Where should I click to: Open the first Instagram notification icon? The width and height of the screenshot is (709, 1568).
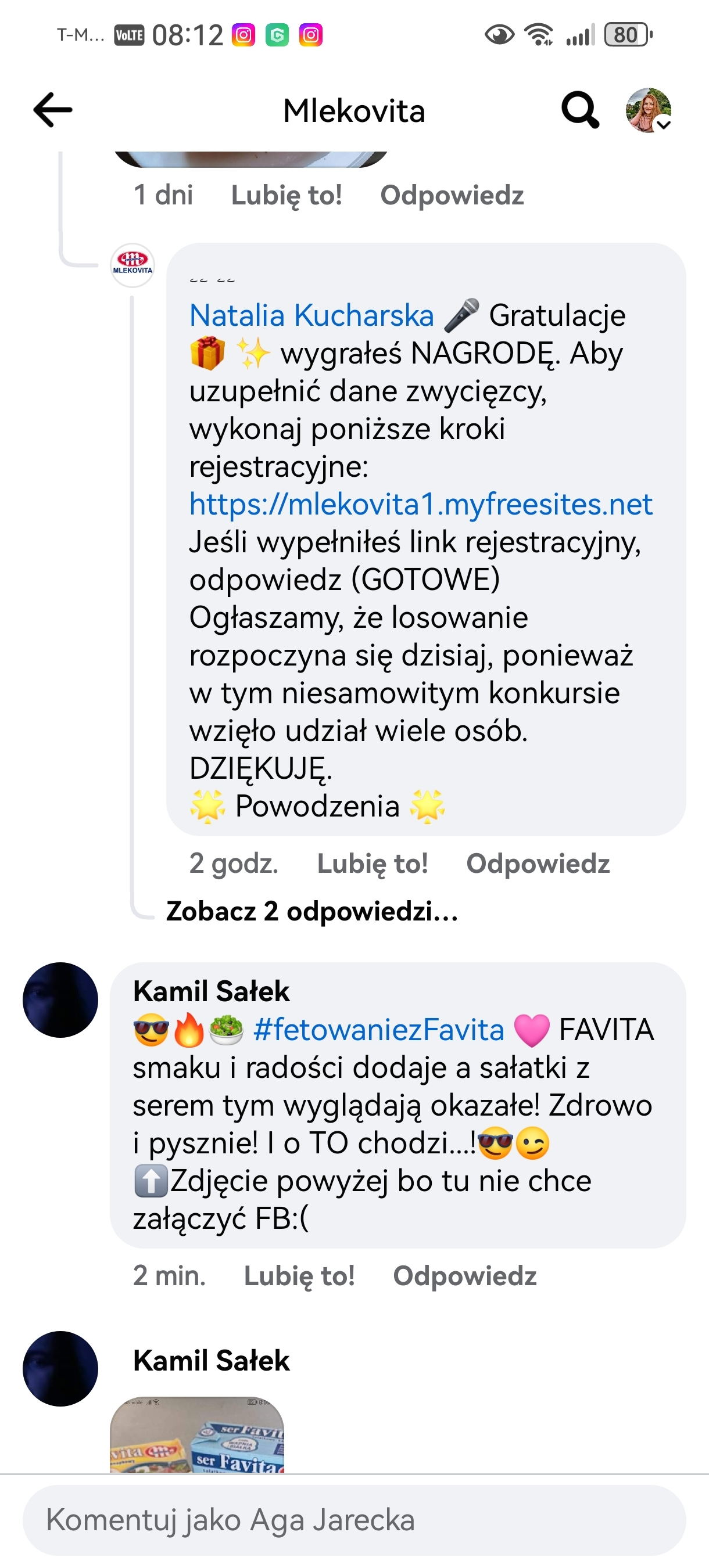pos(243,35)
